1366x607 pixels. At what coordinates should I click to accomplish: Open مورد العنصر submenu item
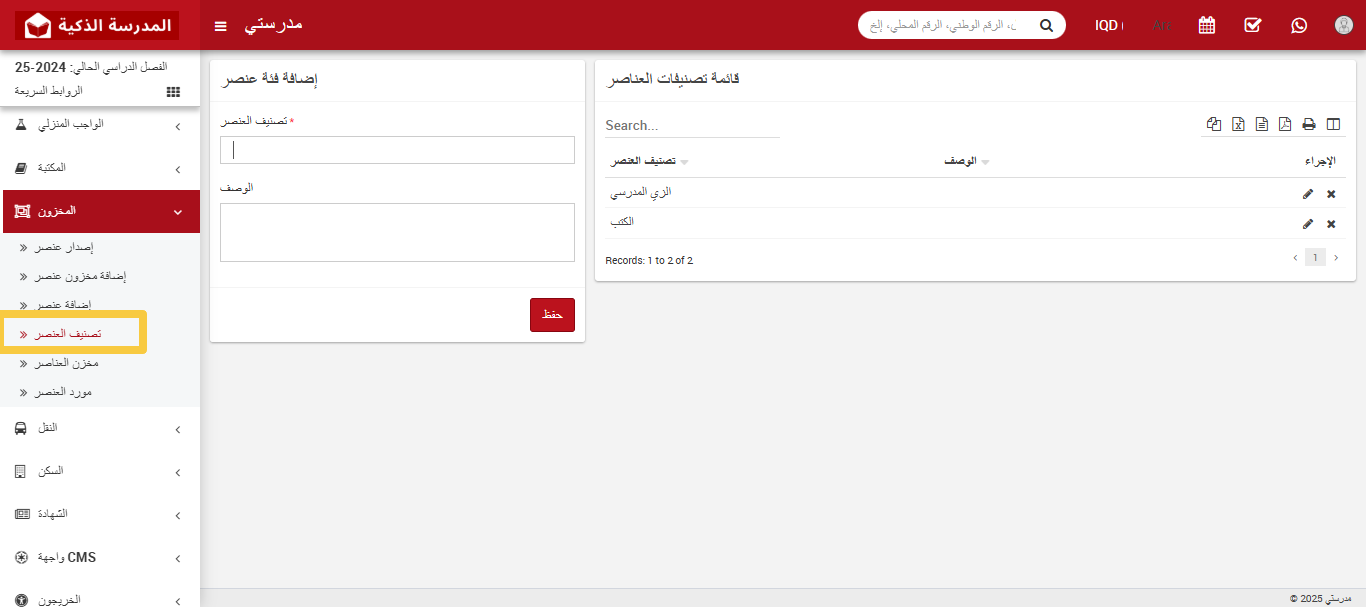pos(66,392)
